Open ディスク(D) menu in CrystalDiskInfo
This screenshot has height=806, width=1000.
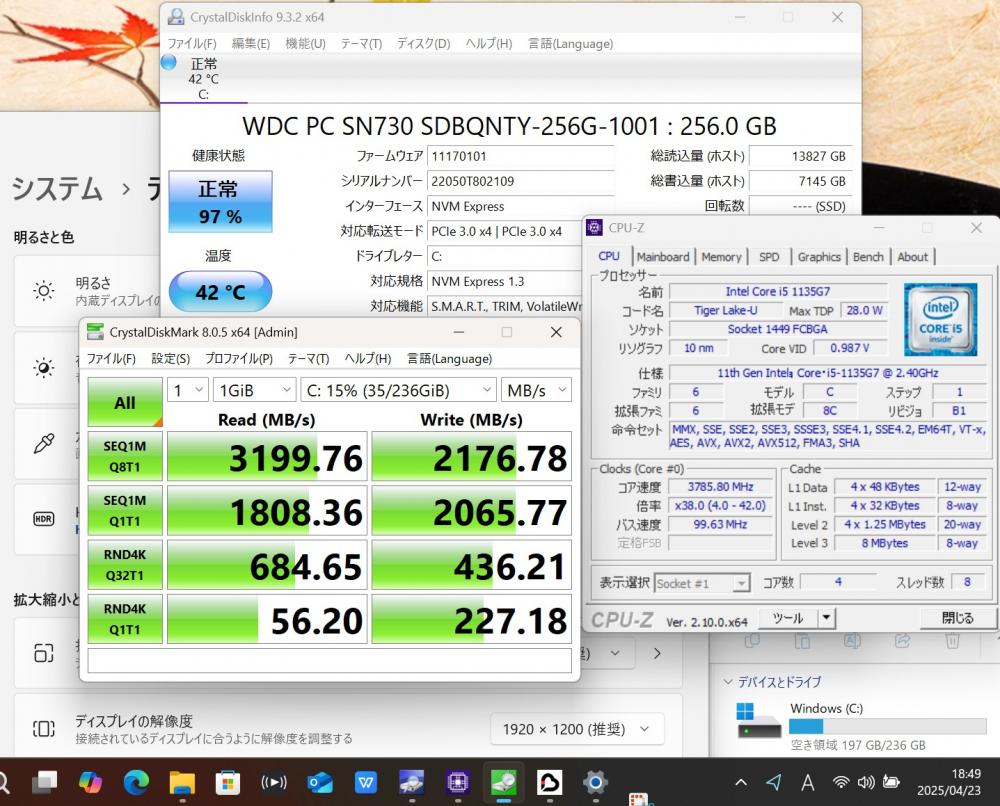point(423,43)
